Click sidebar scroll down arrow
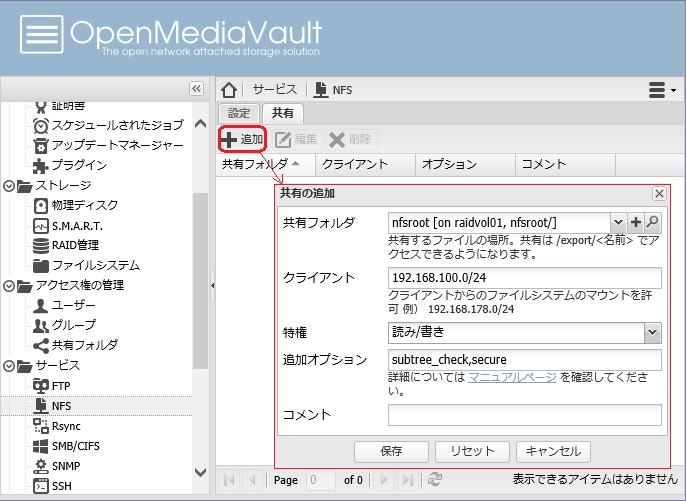 pos(200,472)
